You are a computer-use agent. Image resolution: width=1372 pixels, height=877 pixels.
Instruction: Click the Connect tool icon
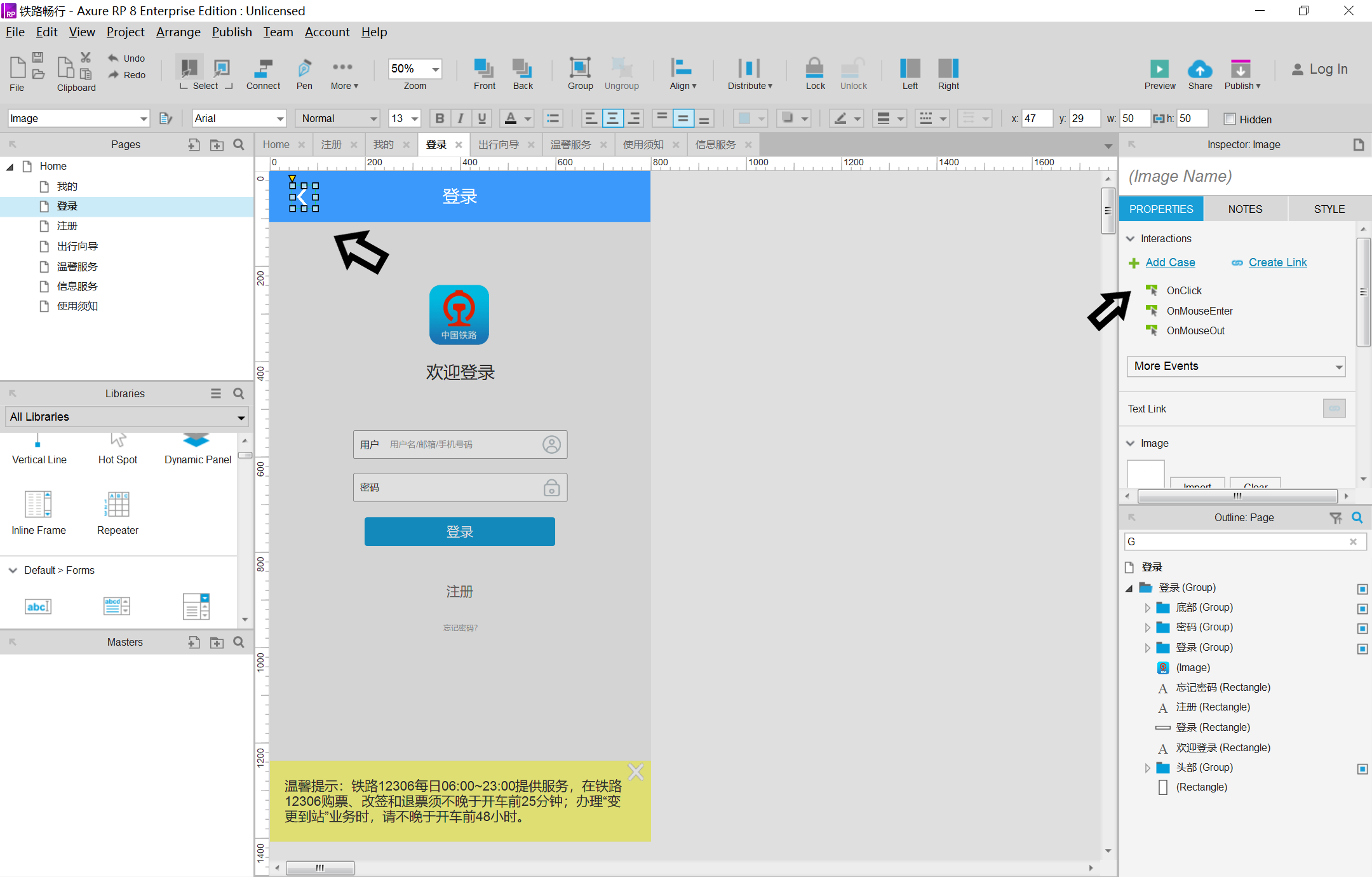tap(263, 70)
